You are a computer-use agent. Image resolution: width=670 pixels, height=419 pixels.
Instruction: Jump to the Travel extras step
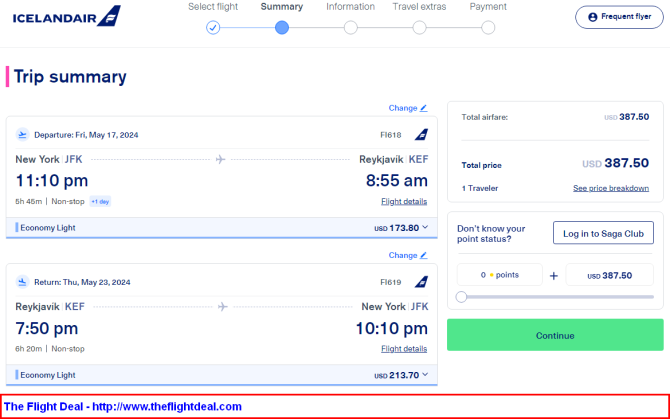tap(419, 27)
